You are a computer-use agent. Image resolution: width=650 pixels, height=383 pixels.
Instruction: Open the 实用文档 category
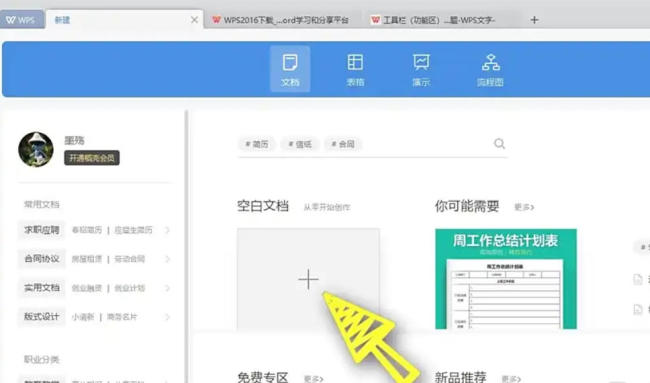42,288
